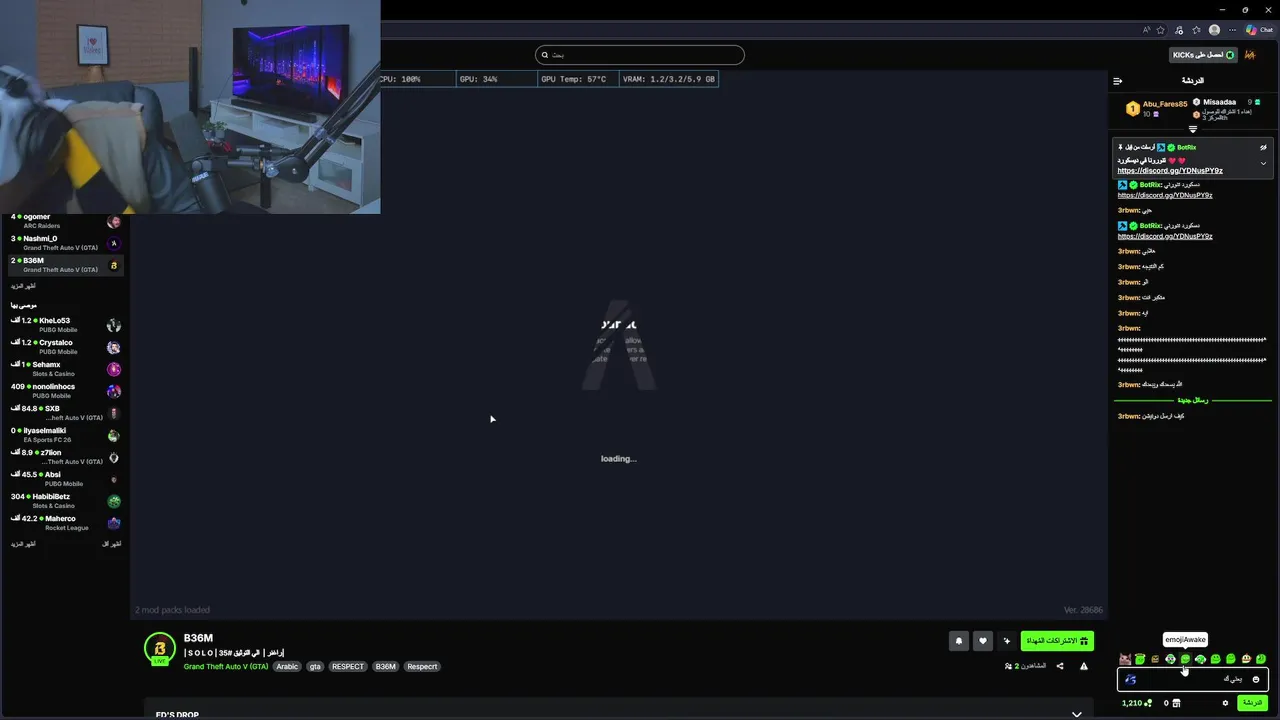1280x720 pixels.
Task: Click the report warning triangle icon
Action: (x=1084, y=666)
